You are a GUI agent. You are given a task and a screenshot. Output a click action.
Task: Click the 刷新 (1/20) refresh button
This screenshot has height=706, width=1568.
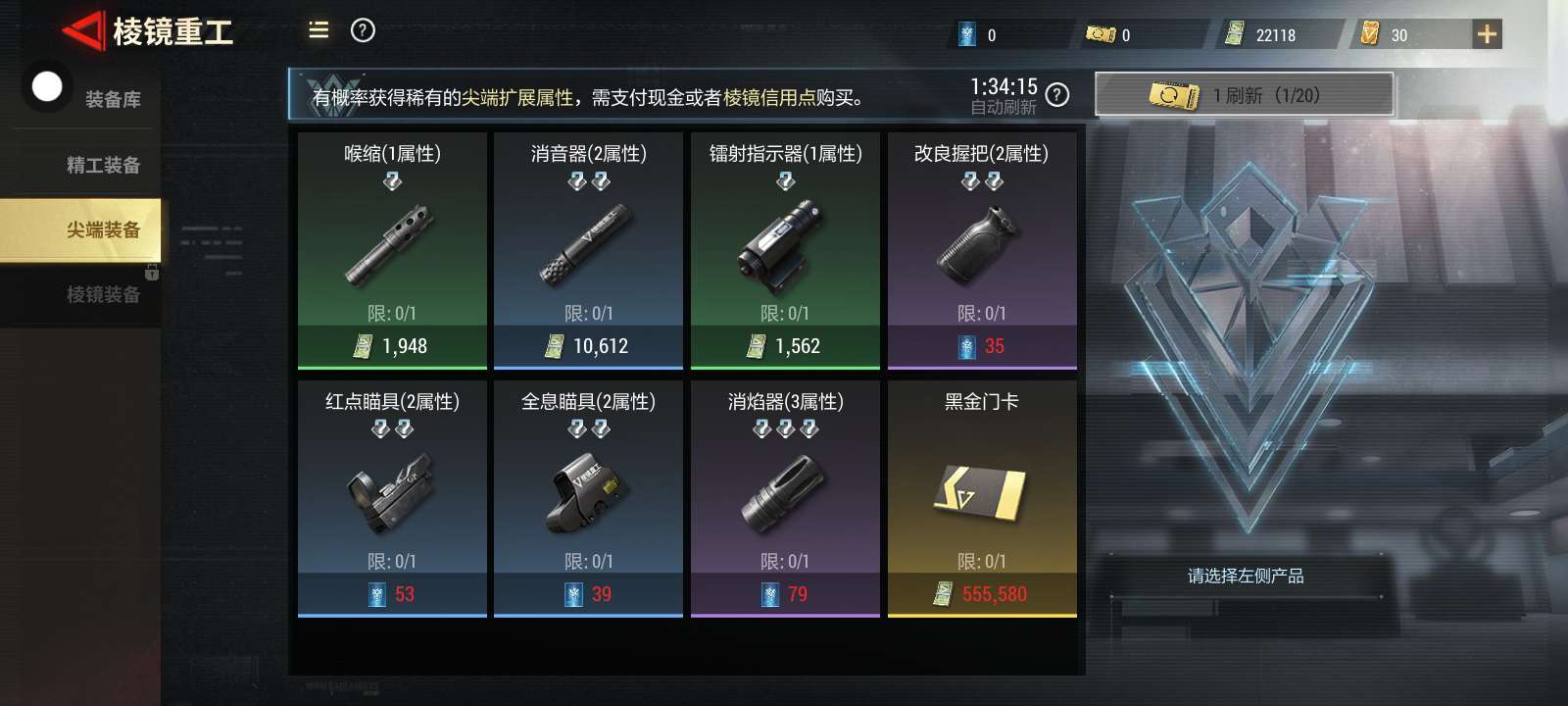[1244, 95]
